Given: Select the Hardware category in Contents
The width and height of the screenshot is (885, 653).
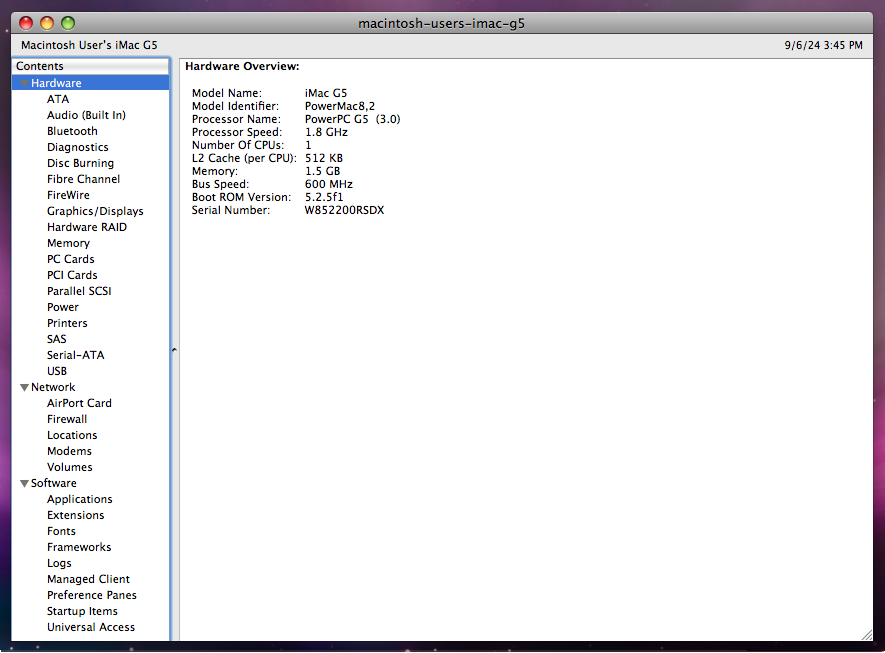Looking at the screenshot, I should (90, 83).
